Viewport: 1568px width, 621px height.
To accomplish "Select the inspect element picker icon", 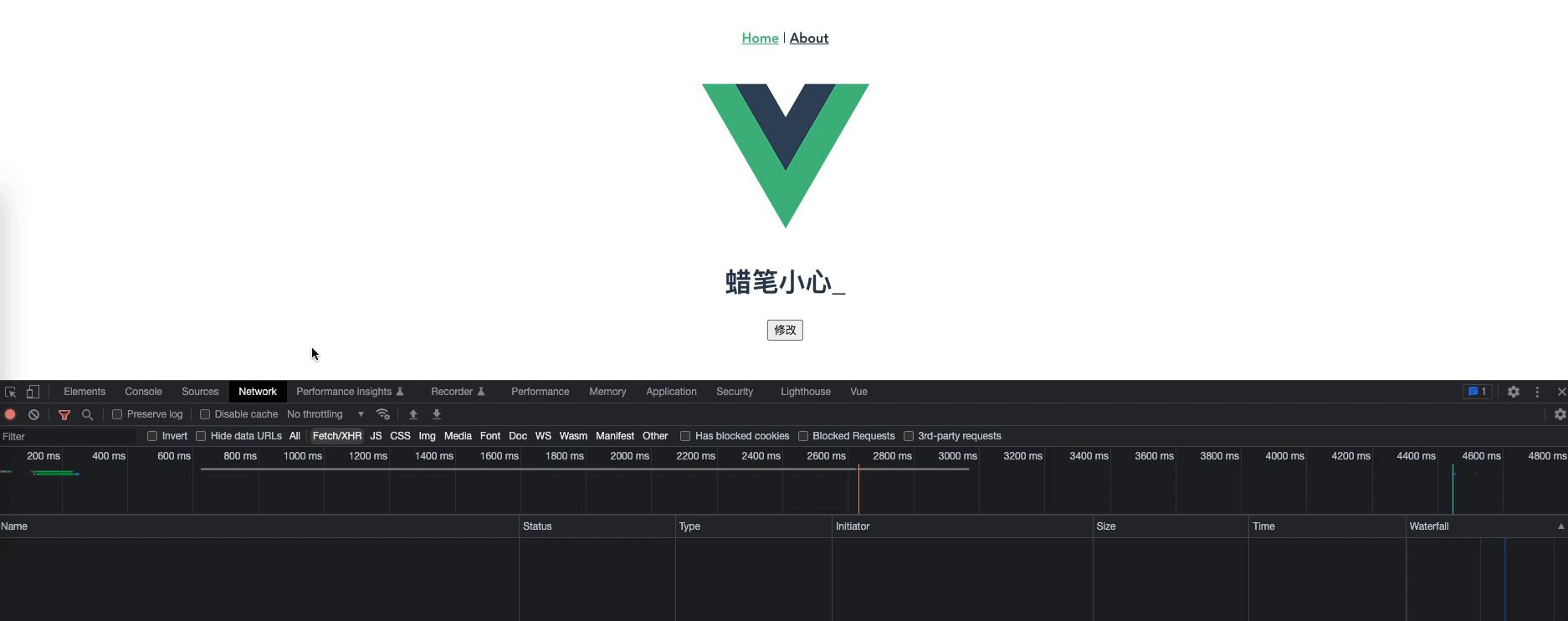I will pyautogui.click(x=10, y=392).
